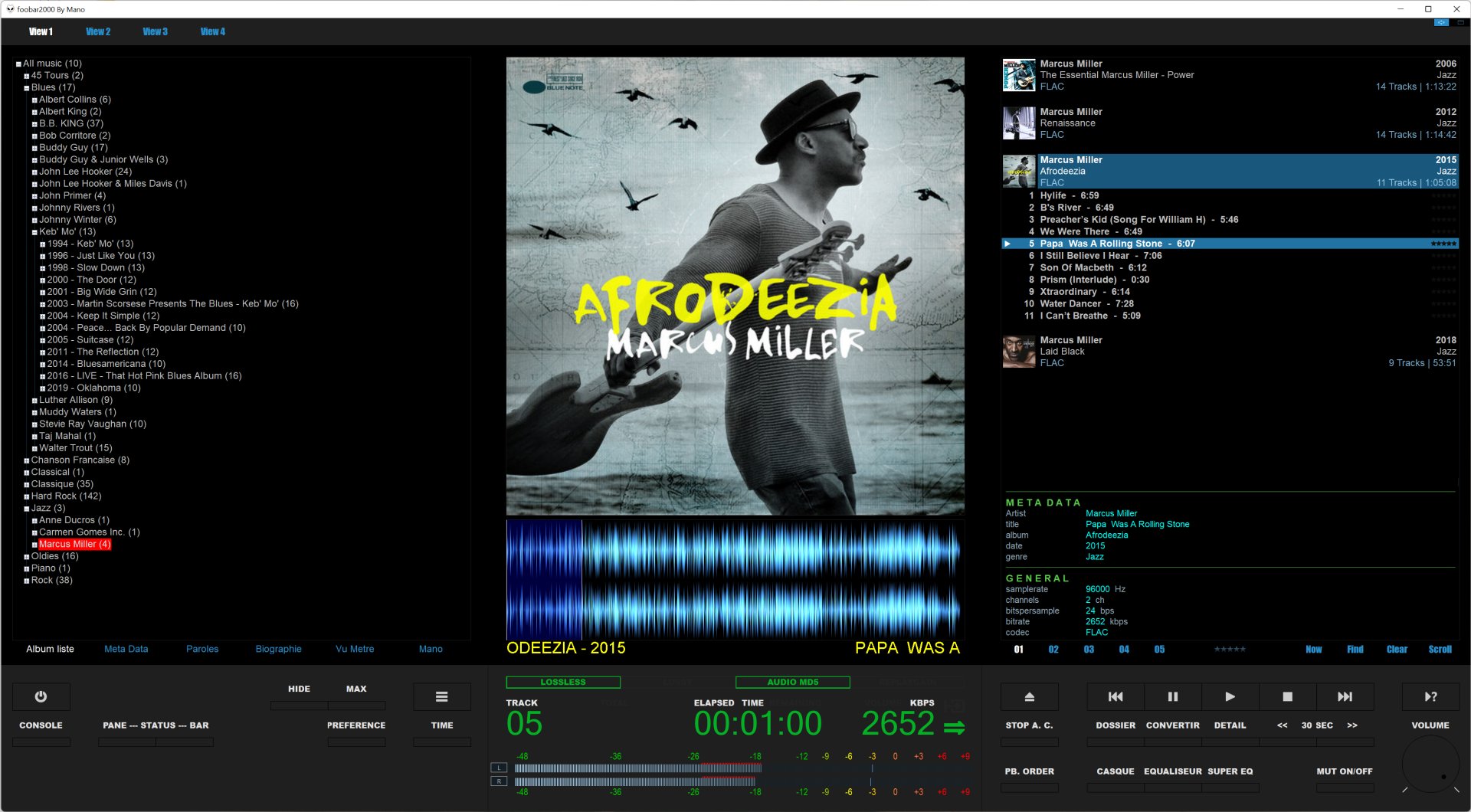Viewport: 1471px width, 812px height.
Task: Click the rating stars on the Hylife track row
Action: pos(1443,196)
